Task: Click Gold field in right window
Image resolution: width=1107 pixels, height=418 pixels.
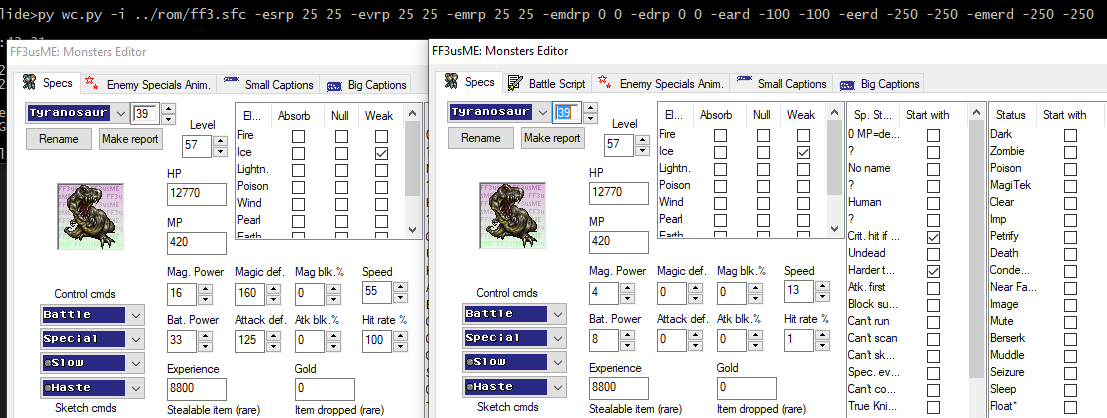Action: (747, 388)
